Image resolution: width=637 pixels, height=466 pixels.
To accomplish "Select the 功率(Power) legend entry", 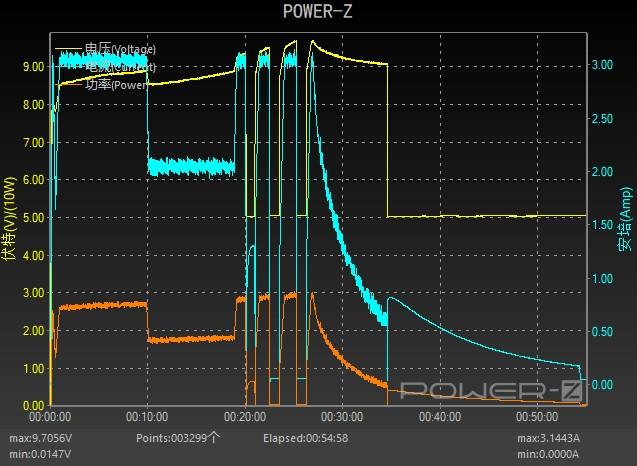I will 102,85.
